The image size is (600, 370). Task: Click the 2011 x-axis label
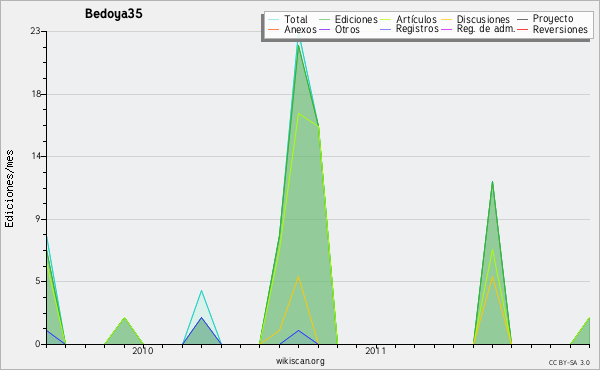375,351
